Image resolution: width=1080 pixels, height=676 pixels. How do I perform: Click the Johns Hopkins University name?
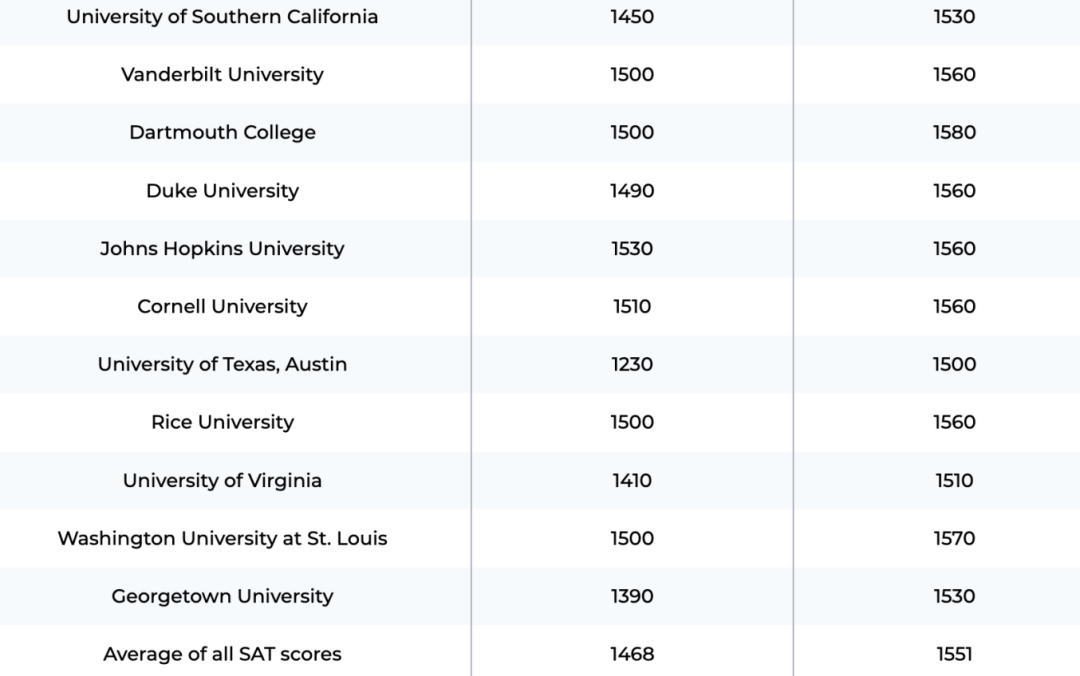click(x=222, y=249)
